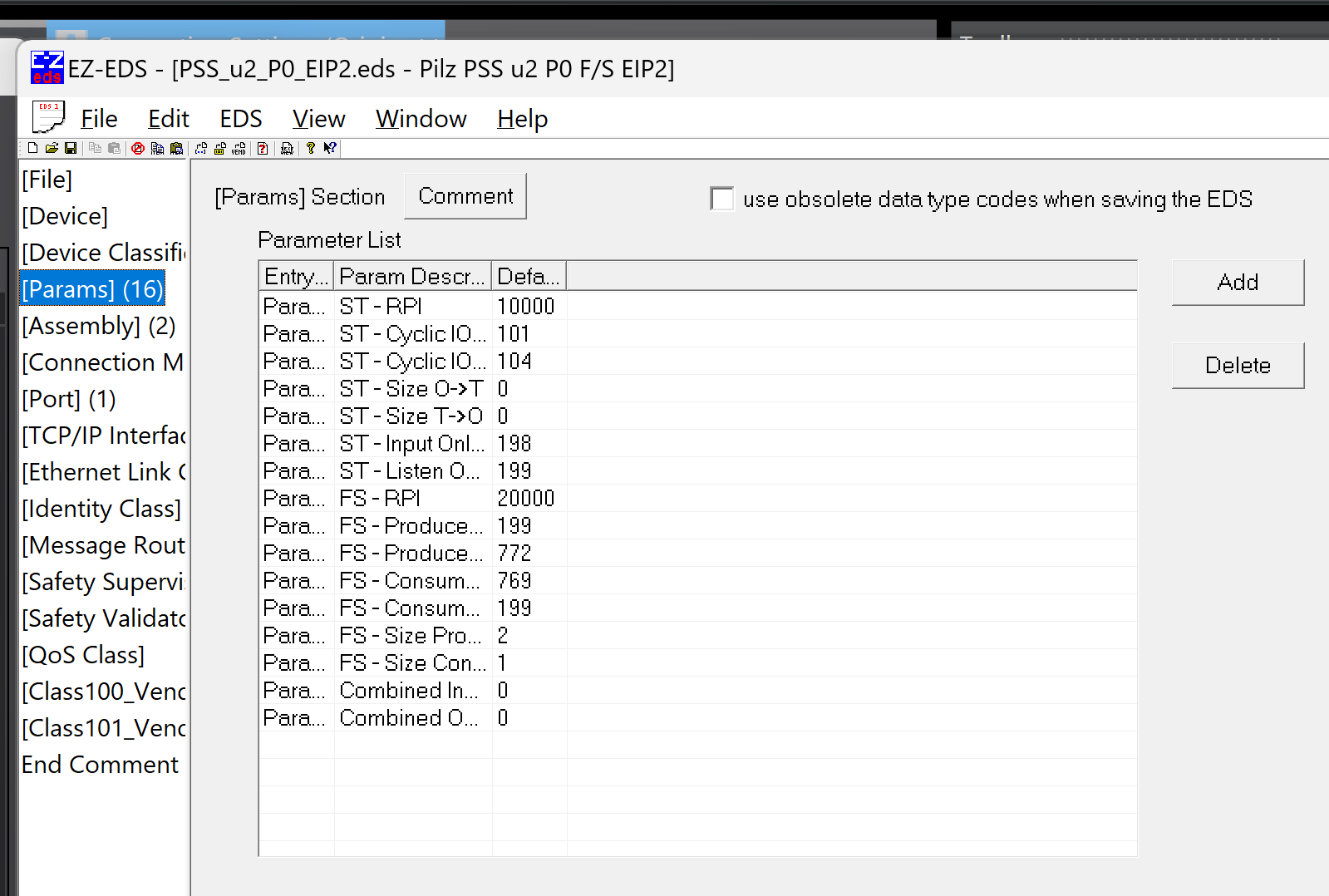
Task: Click the yellow IOI insert toolbar icon
Action: pyautogui.click(x=220, y=148)
